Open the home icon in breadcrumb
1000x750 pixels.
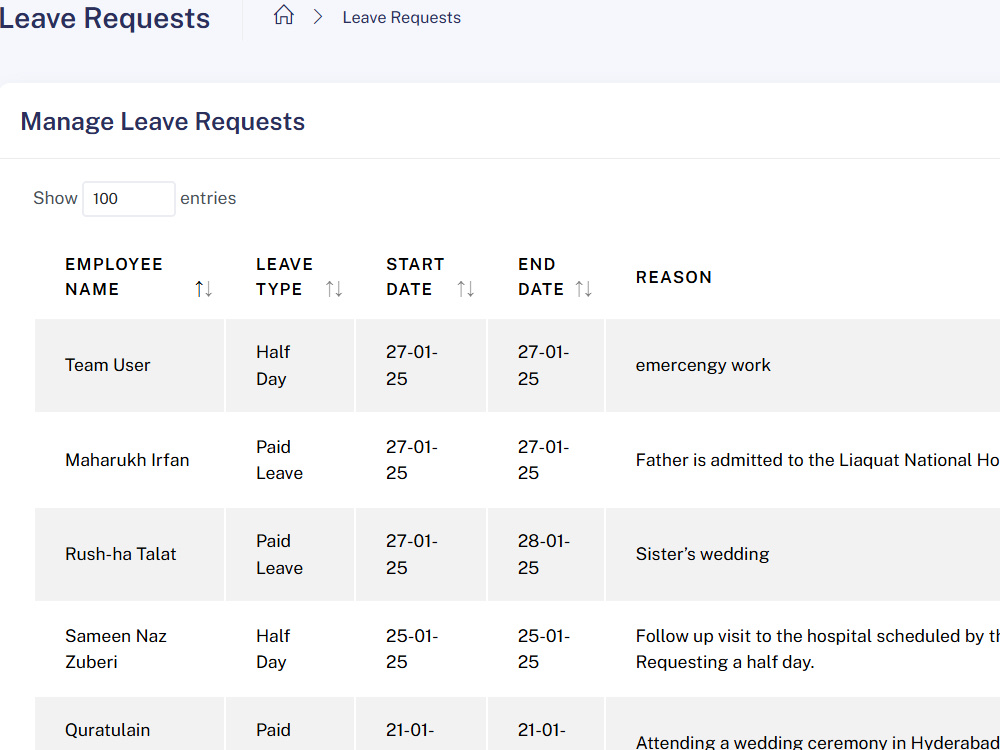[284, 15]
